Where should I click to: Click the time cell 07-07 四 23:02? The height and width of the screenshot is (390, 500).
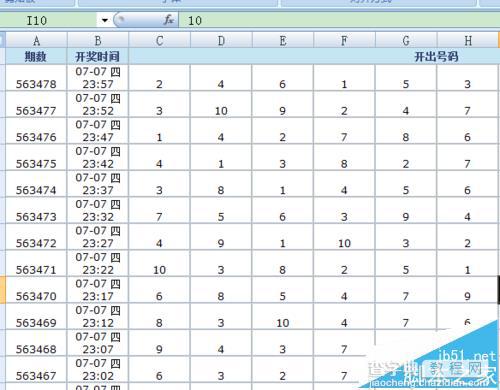click(98, 369)
